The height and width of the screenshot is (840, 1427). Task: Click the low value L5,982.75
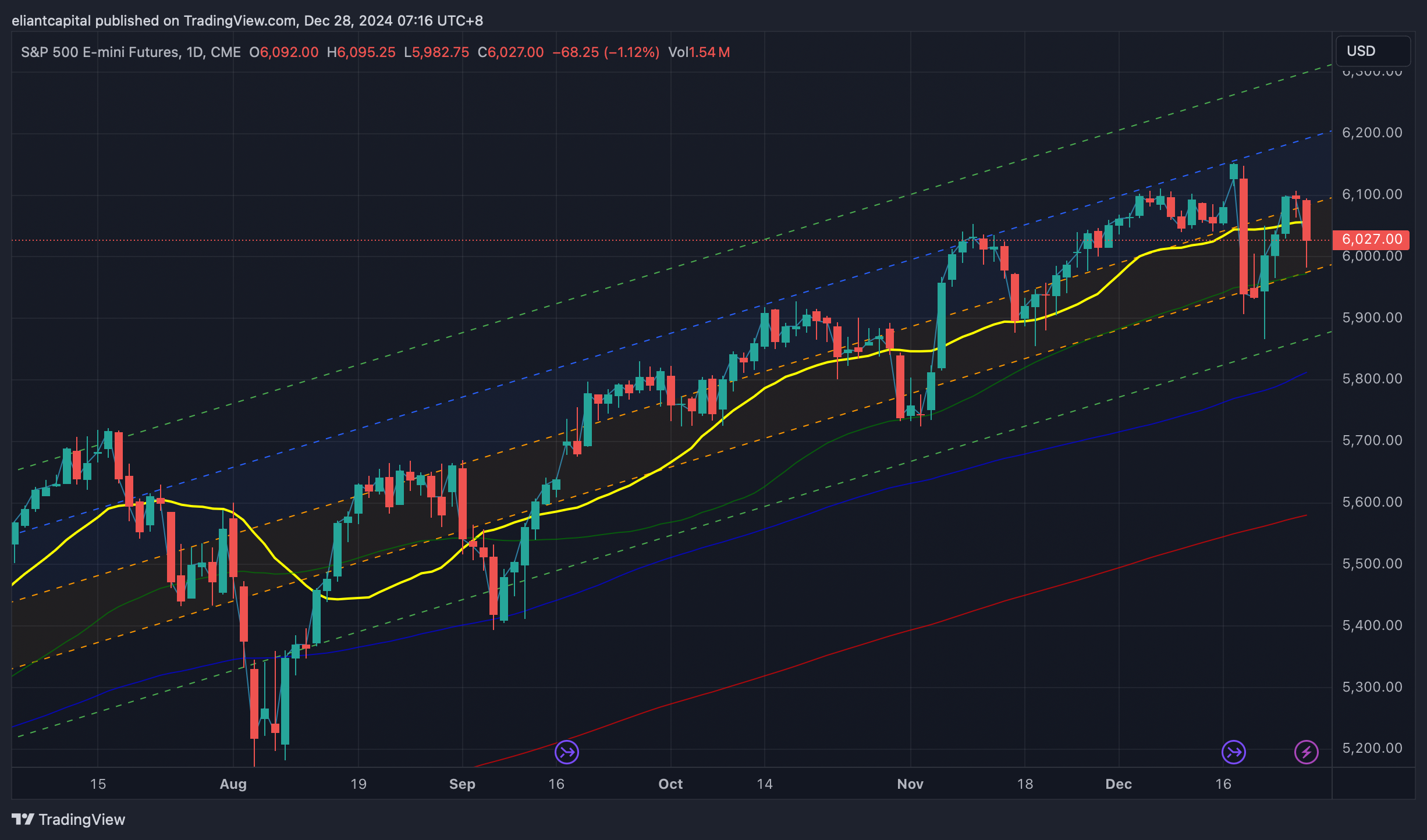[x=436, y=52]
